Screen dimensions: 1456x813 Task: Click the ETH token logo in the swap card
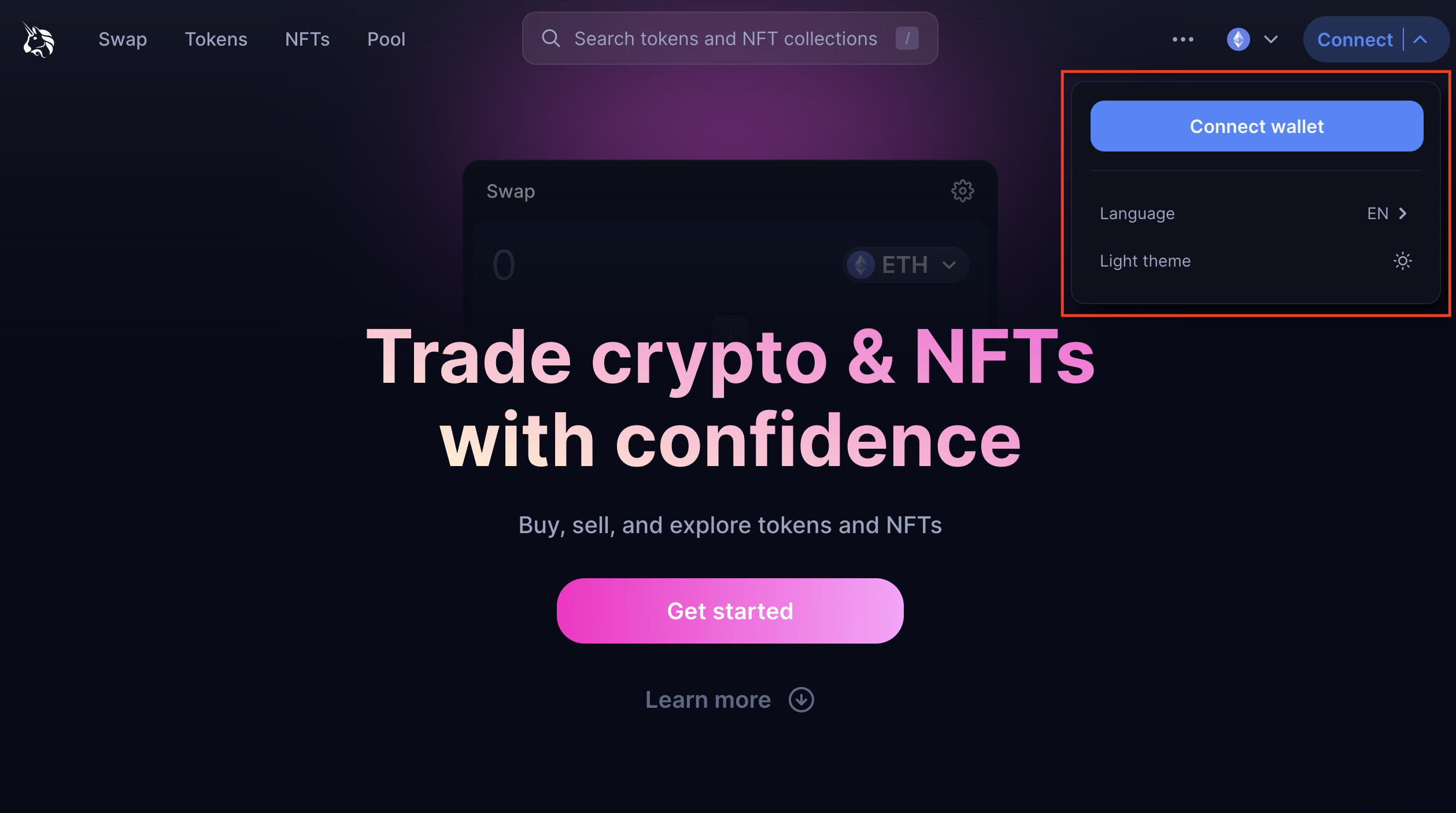coord(860,265)
